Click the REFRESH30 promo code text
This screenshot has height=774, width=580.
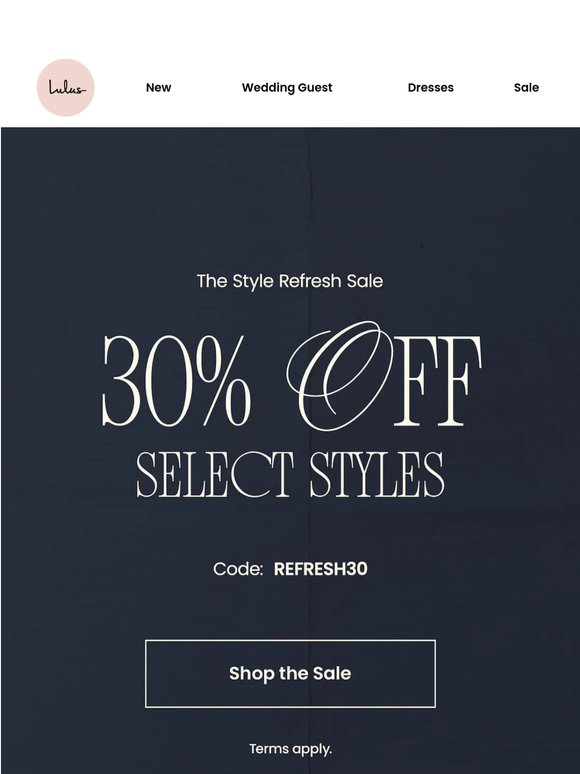(x=320, y=569)
